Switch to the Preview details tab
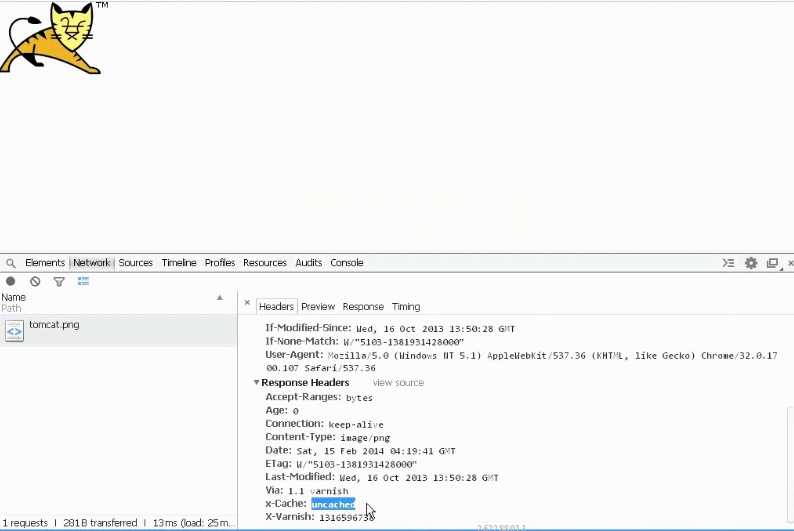 [x=318, y=307]
